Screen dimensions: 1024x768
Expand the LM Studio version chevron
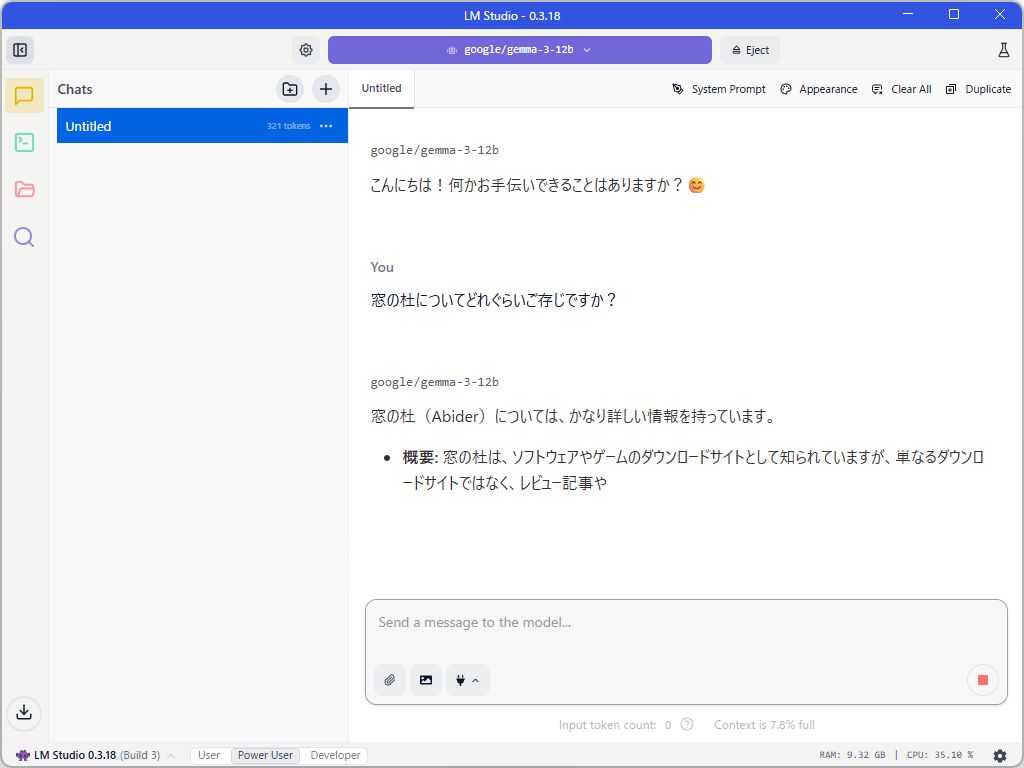click(170, 755)
